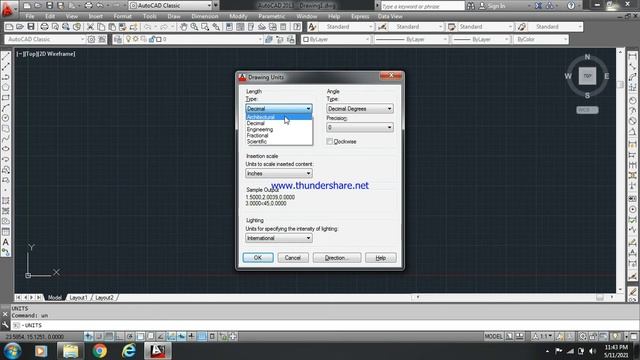Click the Plot Preview icon
640x360 pixels.
click(55, 27)
